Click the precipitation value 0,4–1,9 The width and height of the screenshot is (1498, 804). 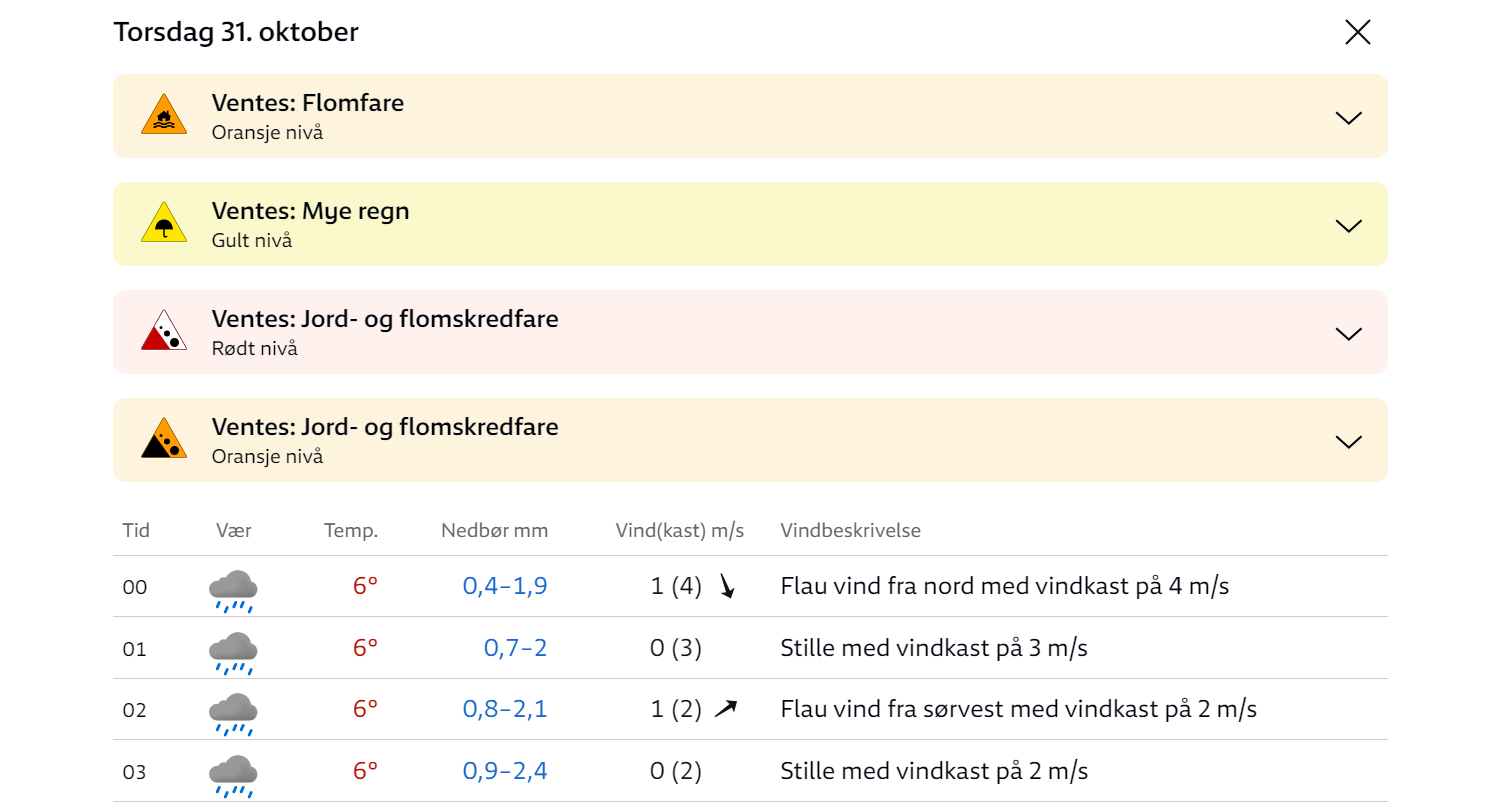point(505,586)
